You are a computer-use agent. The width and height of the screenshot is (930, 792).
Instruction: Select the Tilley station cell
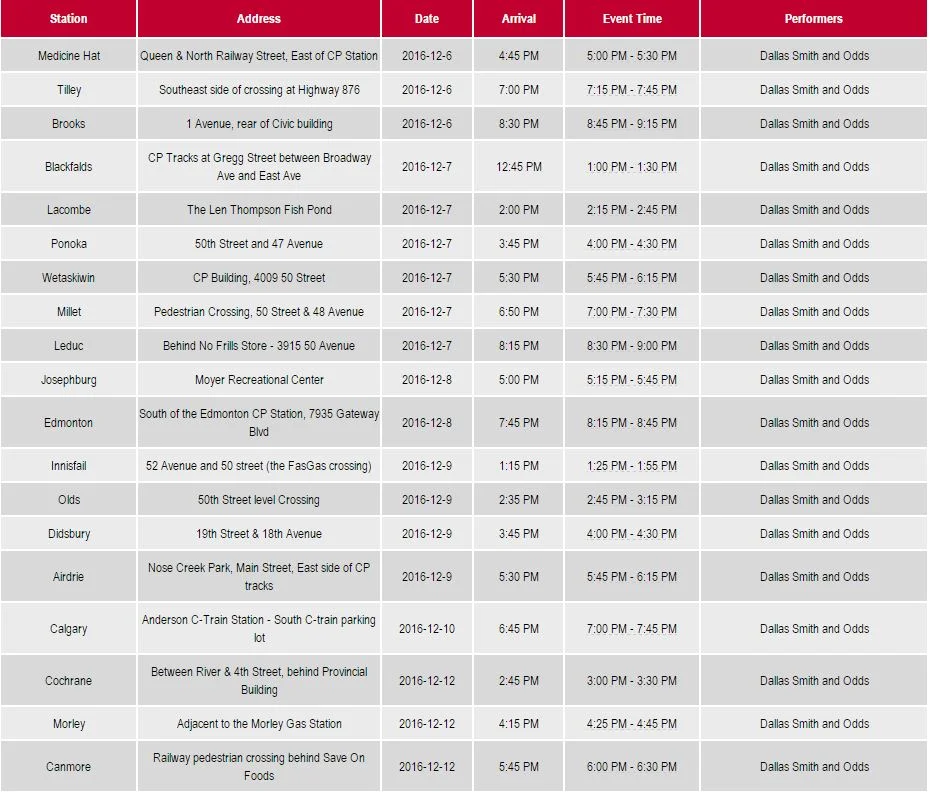click(x=69, y=90)
